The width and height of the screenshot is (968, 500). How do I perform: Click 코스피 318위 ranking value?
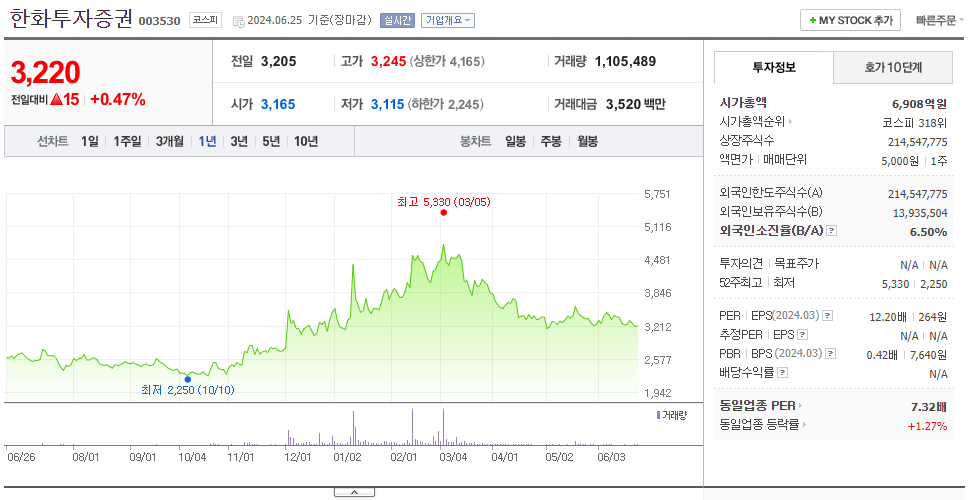tap(915, 122)
